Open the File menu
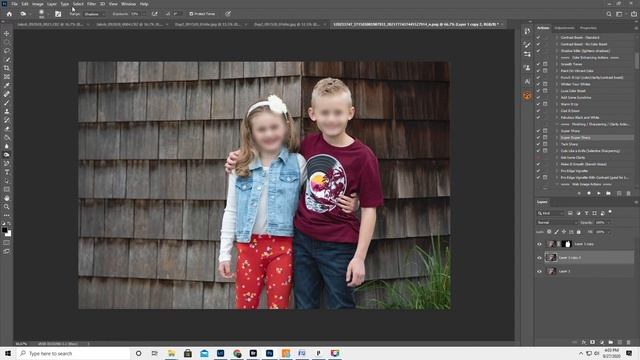640x360 pixels. point(14,4)
